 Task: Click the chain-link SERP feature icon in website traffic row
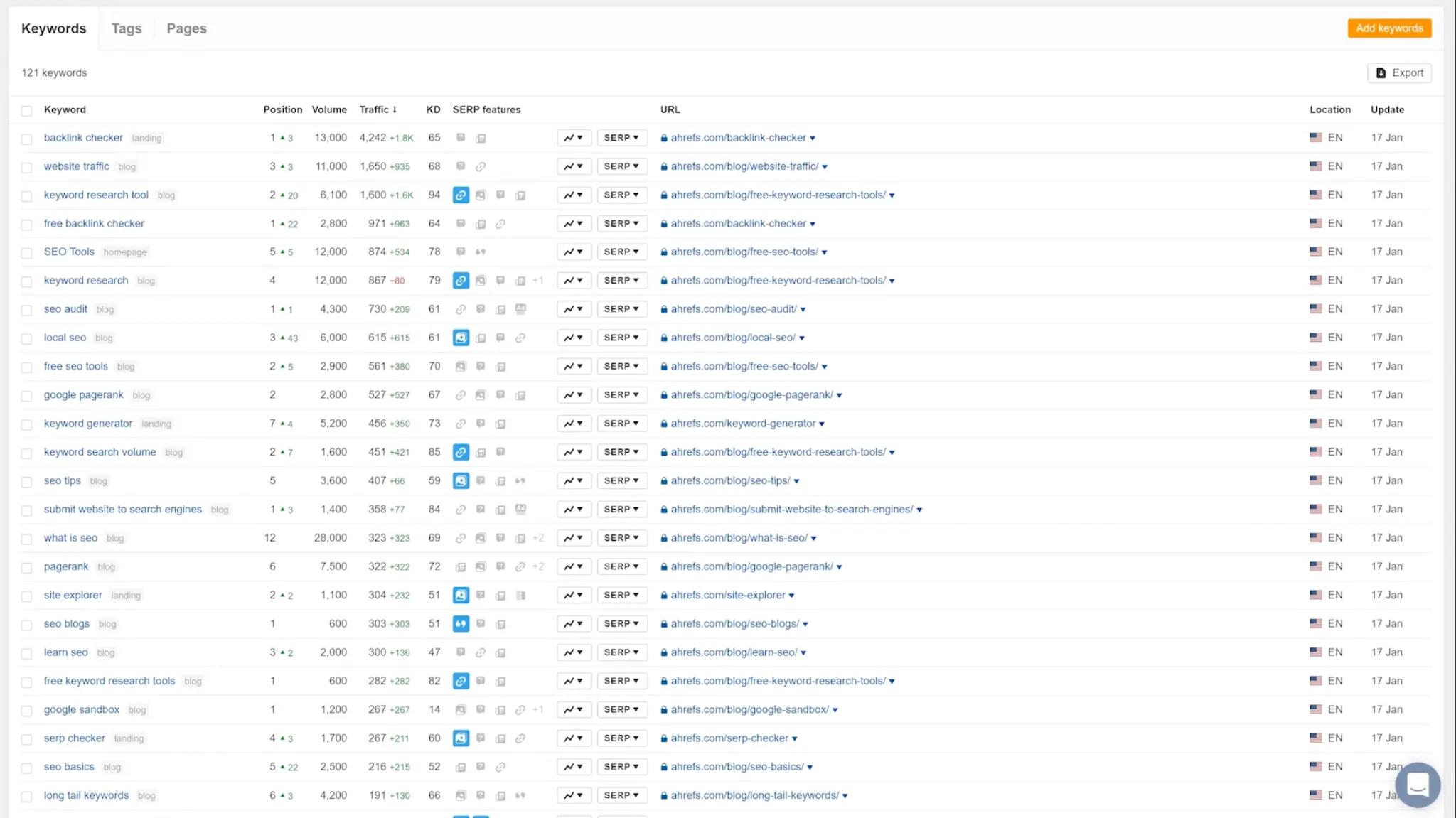[481, 166]
